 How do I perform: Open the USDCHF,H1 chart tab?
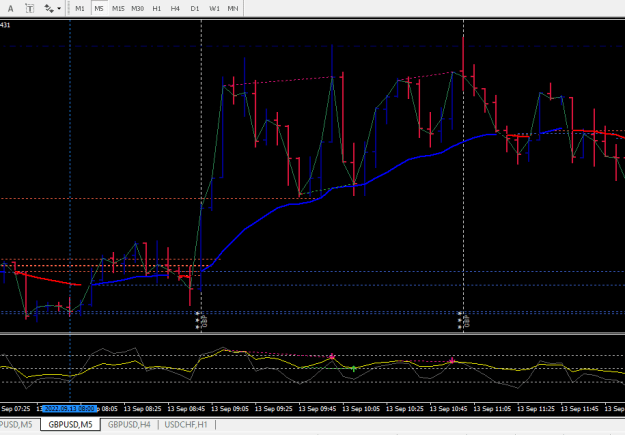tap(186, 425)
